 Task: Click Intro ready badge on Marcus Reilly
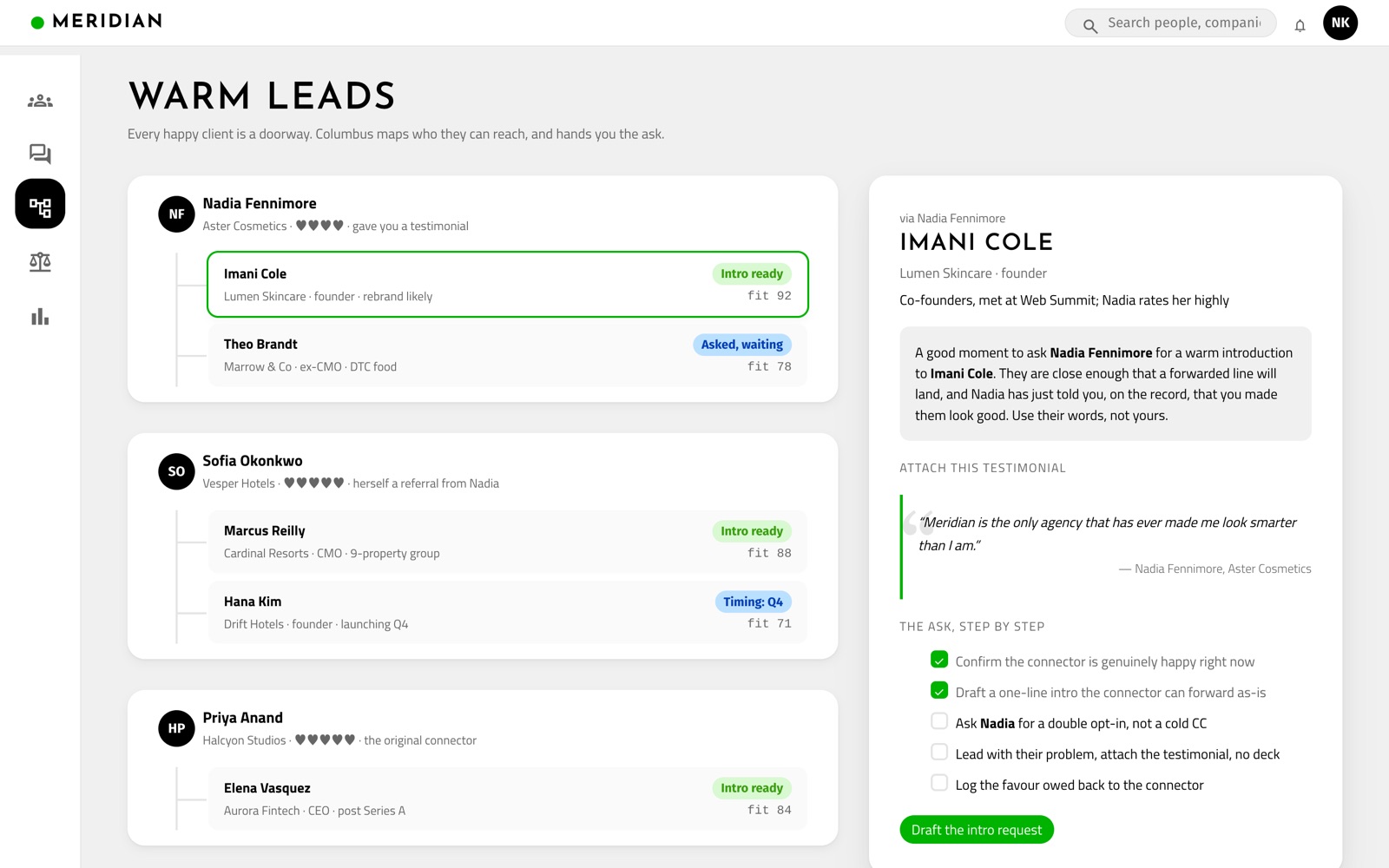tap(752, 531)
